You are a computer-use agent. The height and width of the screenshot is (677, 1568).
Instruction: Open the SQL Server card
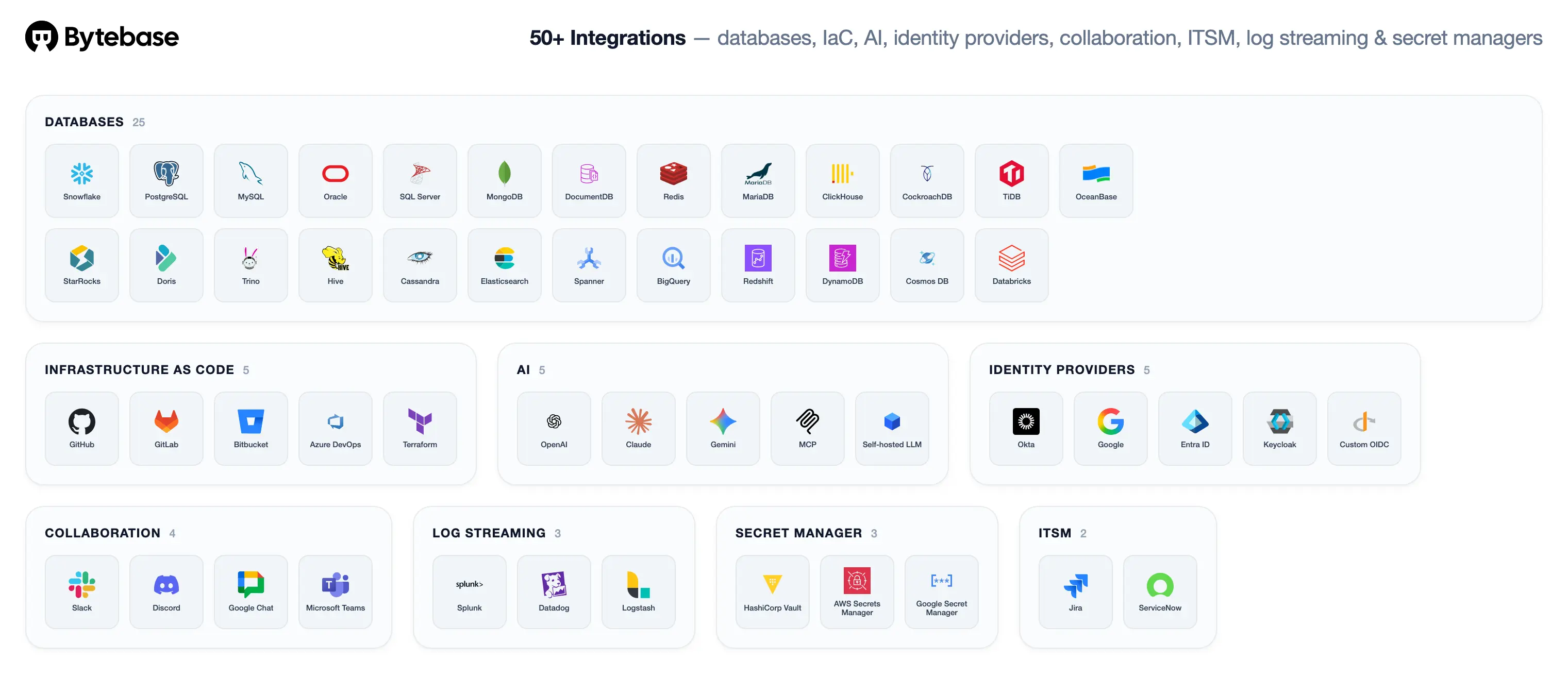420,181
